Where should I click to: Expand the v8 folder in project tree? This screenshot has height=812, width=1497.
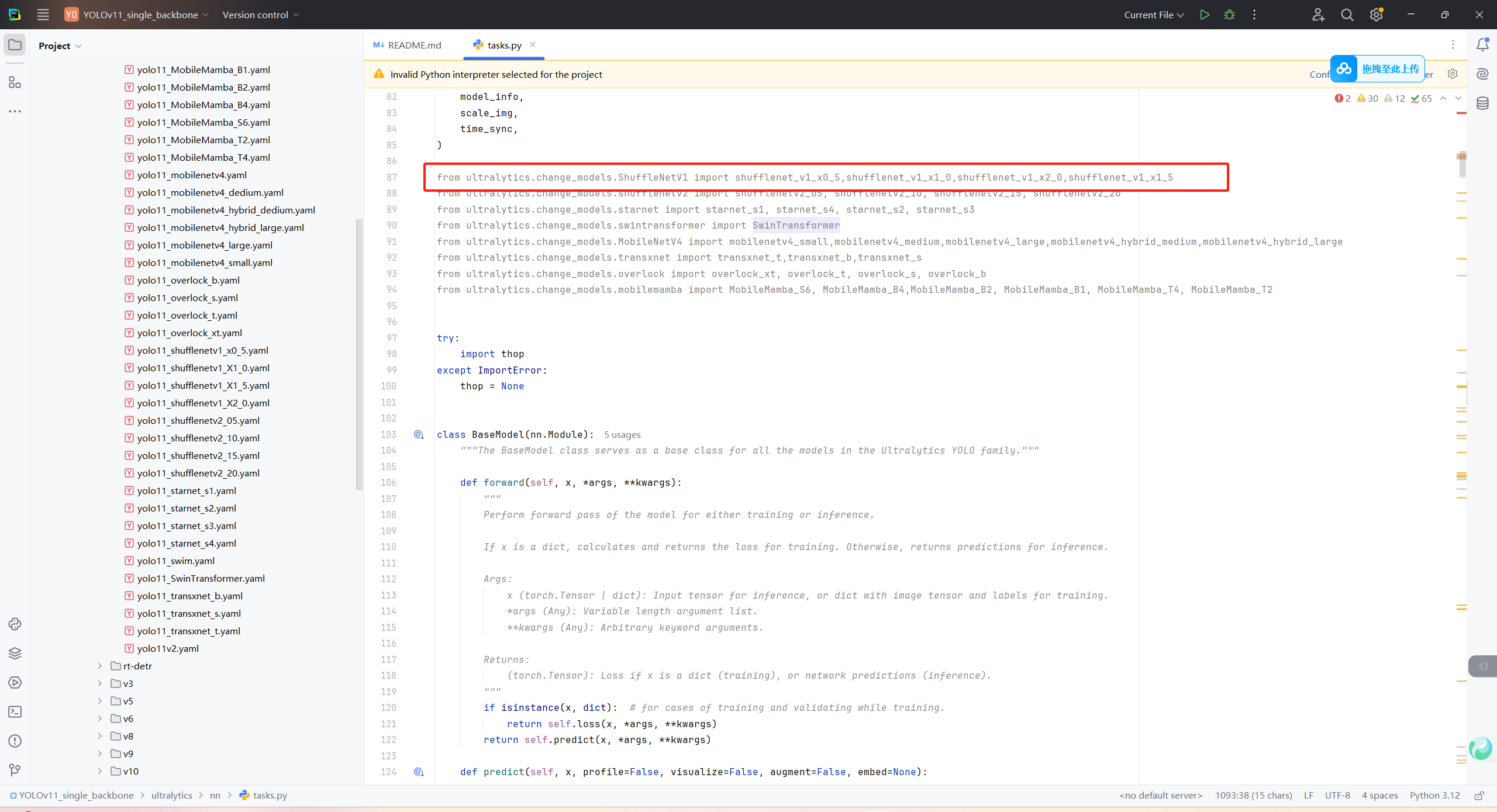100,736
